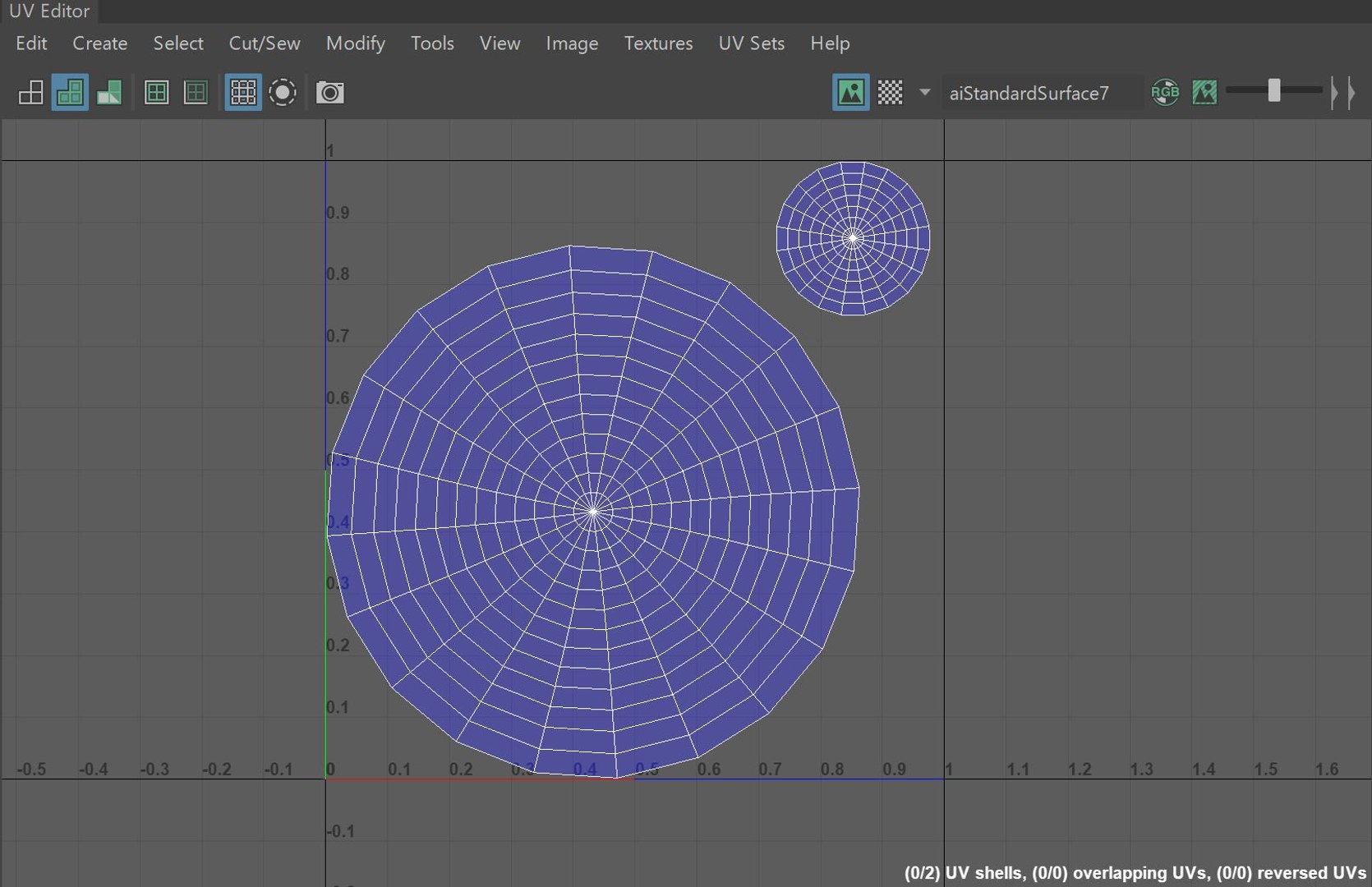Open the UV Sets menu

coord(751,44)
